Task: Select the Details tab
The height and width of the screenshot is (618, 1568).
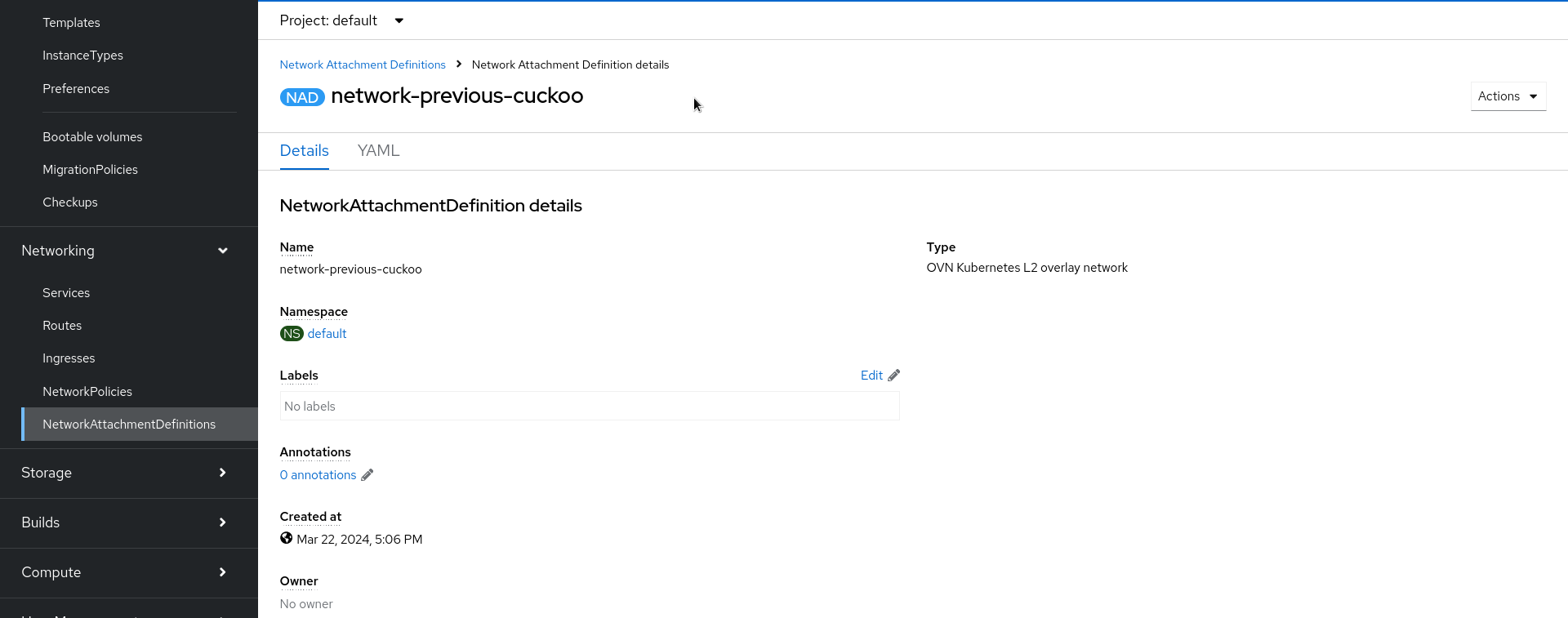Action: pyautogui.click(x=304, y=151)
